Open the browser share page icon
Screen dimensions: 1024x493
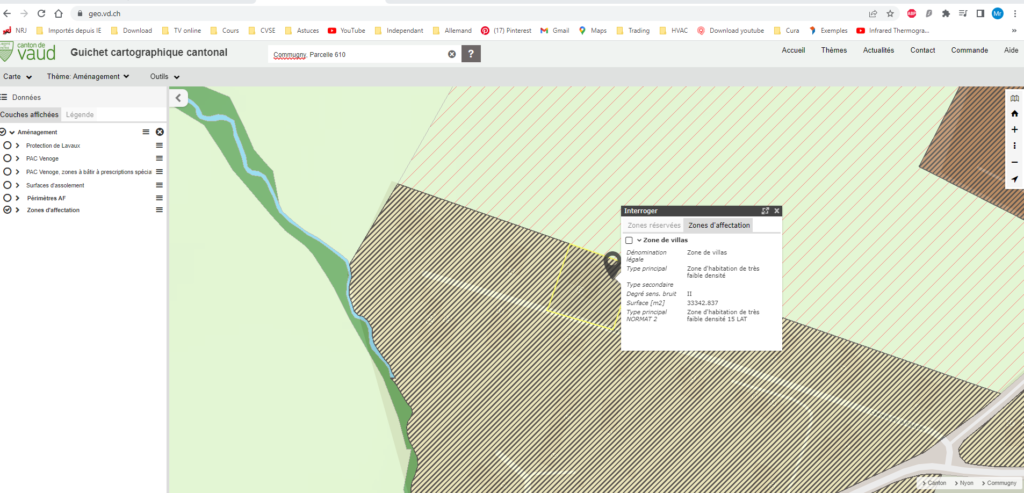(x=872, y=13)
